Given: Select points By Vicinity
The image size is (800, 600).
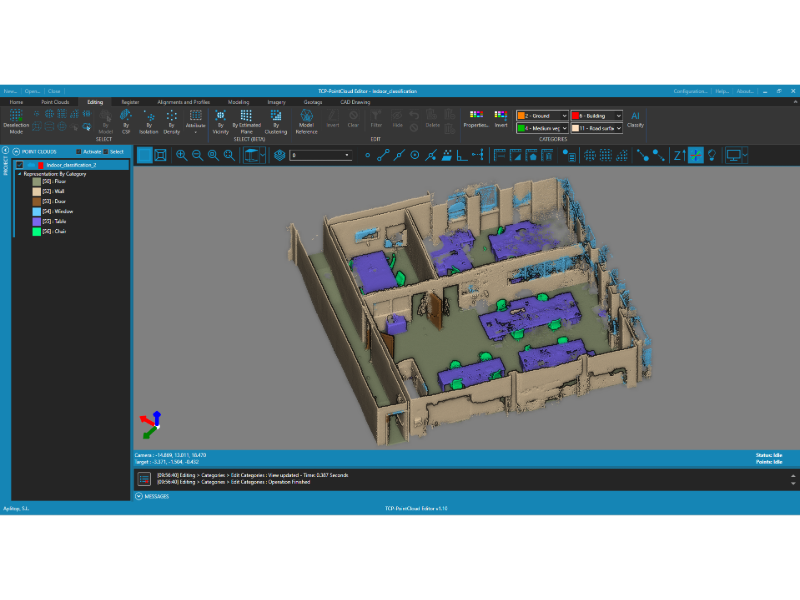Looking at the screenshot, I should [x=220, y=121].
